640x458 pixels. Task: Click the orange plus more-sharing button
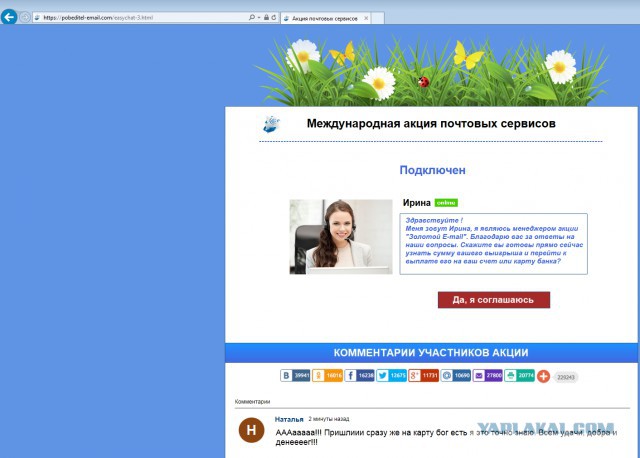click(543, 376)
